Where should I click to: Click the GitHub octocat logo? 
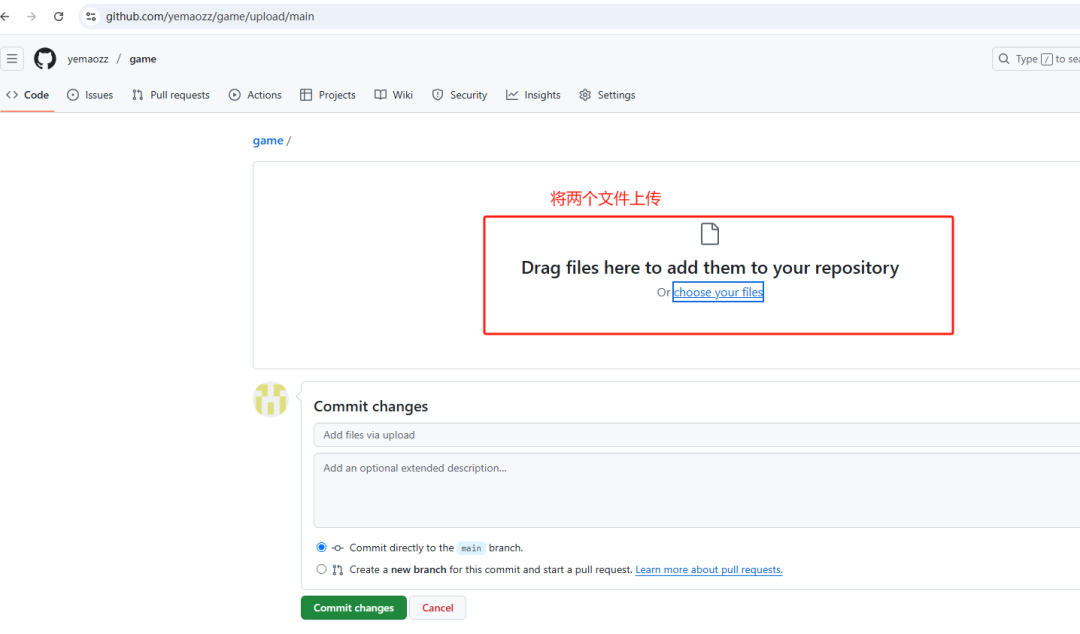[45, 59]
